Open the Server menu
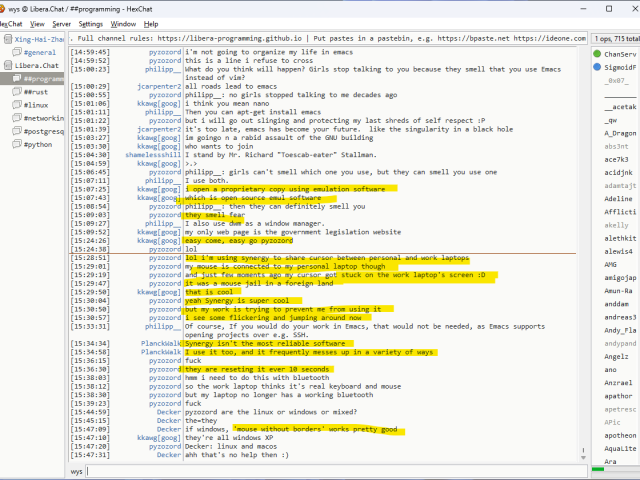The height and width of the screenshot is (480, 640). point(61,23)
